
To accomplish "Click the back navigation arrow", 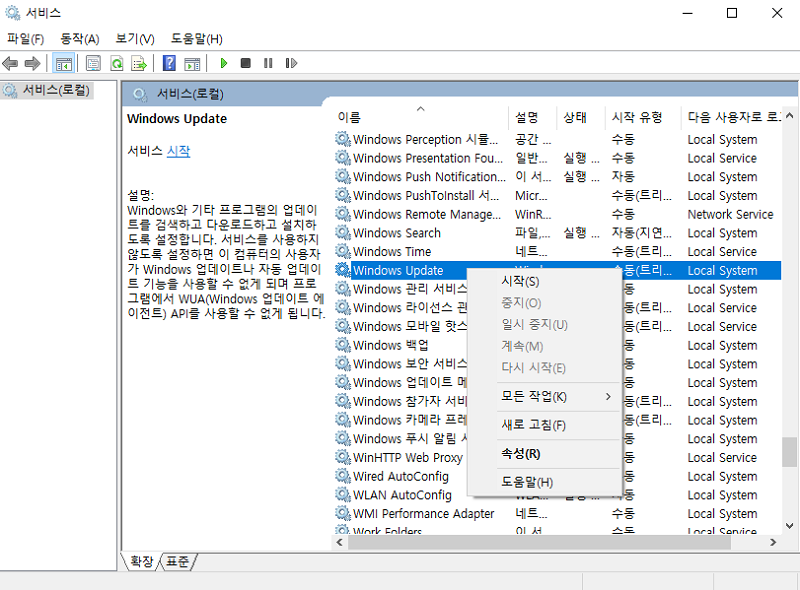I will click(x=10, y=63).
